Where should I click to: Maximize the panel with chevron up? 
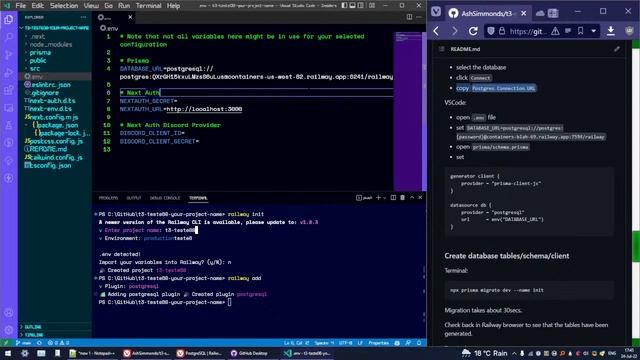(x=412, y=198)
